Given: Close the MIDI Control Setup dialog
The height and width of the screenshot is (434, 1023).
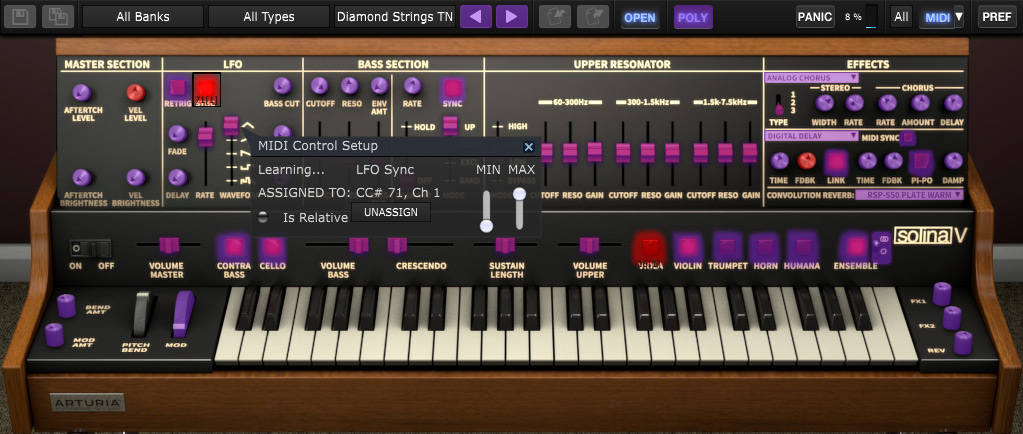Looking at the screenshot, I should tap(528, 147).
